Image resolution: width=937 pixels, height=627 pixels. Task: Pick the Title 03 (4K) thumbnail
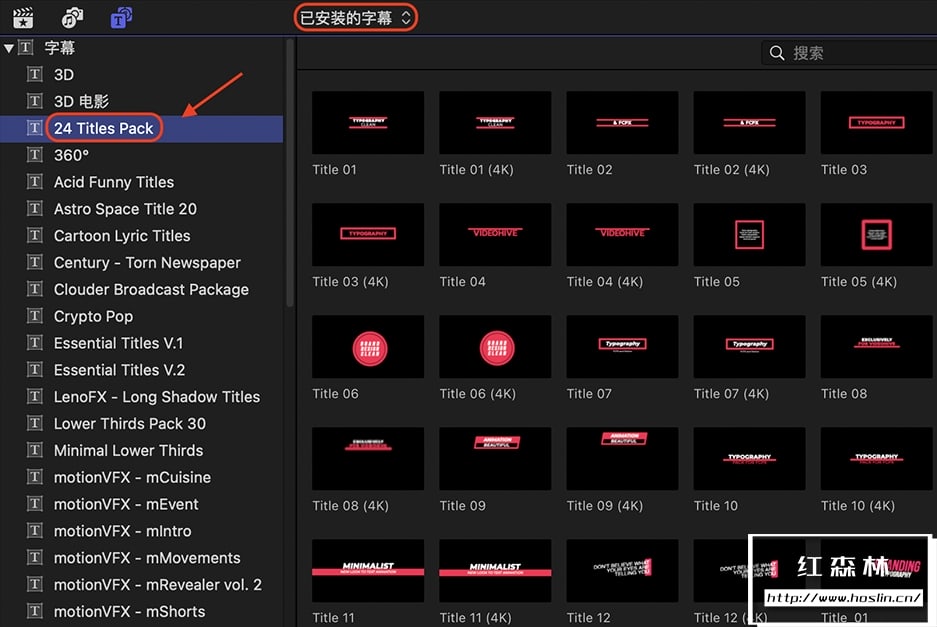point(368,234)
